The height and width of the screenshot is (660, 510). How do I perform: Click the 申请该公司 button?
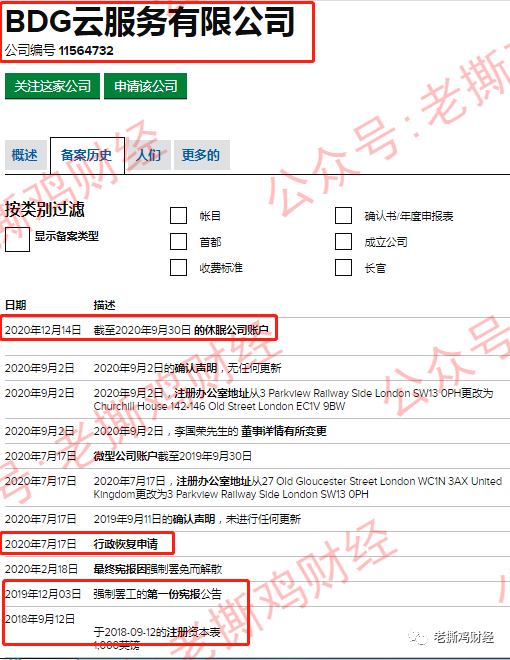(145, 86)
